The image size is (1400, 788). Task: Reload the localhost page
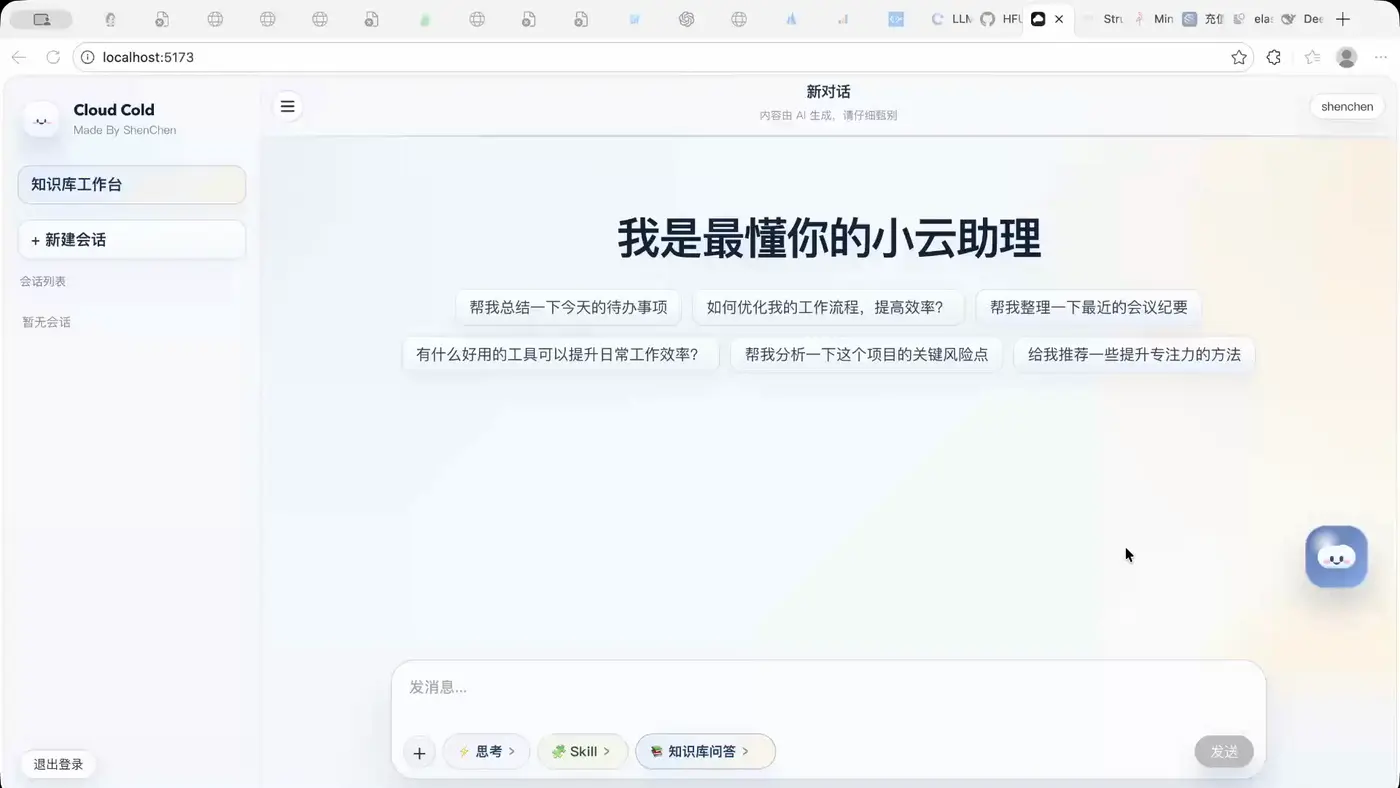coord(53,57)
